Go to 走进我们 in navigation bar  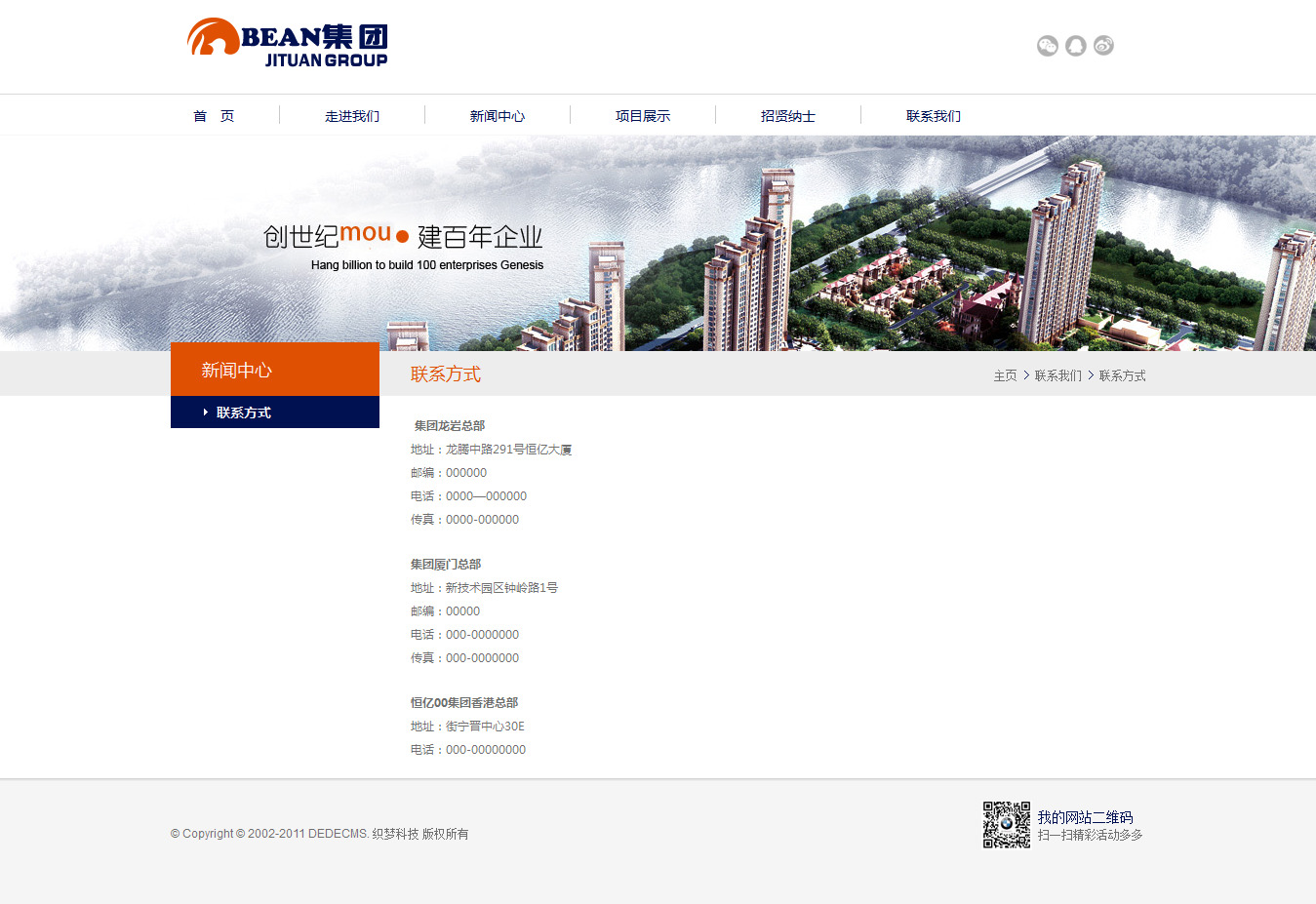pos(352,116)
